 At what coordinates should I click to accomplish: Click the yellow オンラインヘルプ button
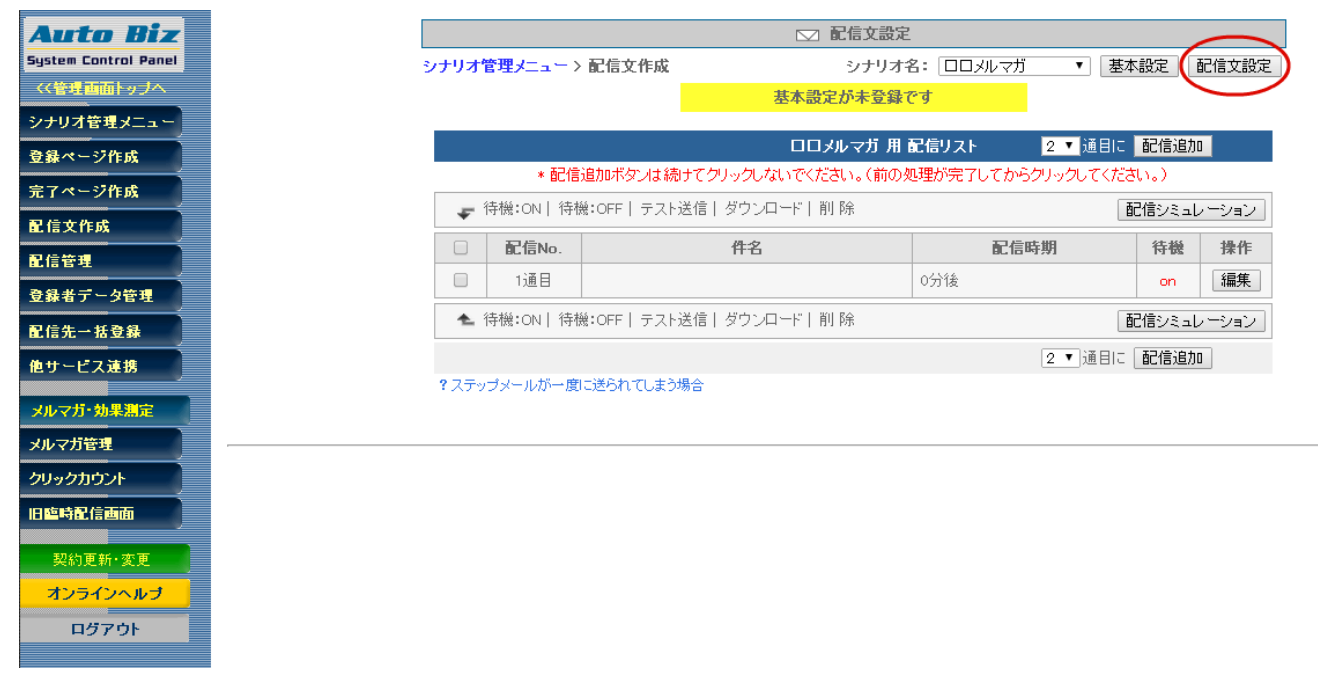tap(104, 594)
